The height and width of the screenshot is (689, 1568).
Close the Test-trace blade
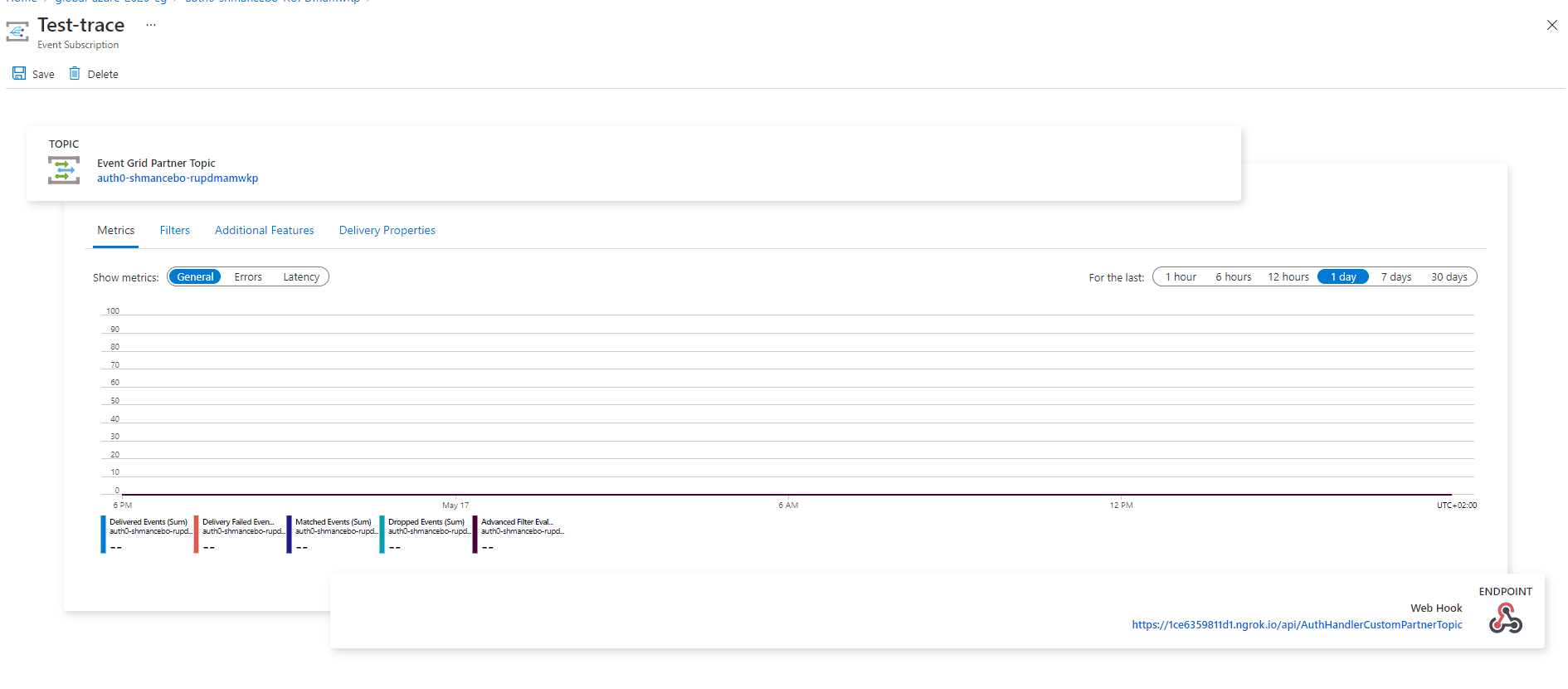coord(1551,25)
